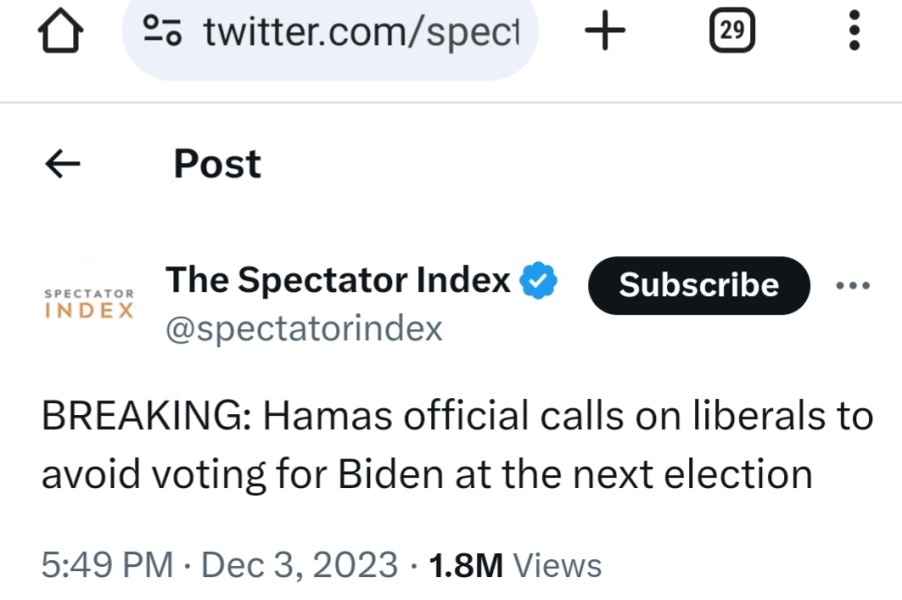Open the @spectatorindex profile handle
This screenshot has height=600, width=902.
tap(304, 327)
